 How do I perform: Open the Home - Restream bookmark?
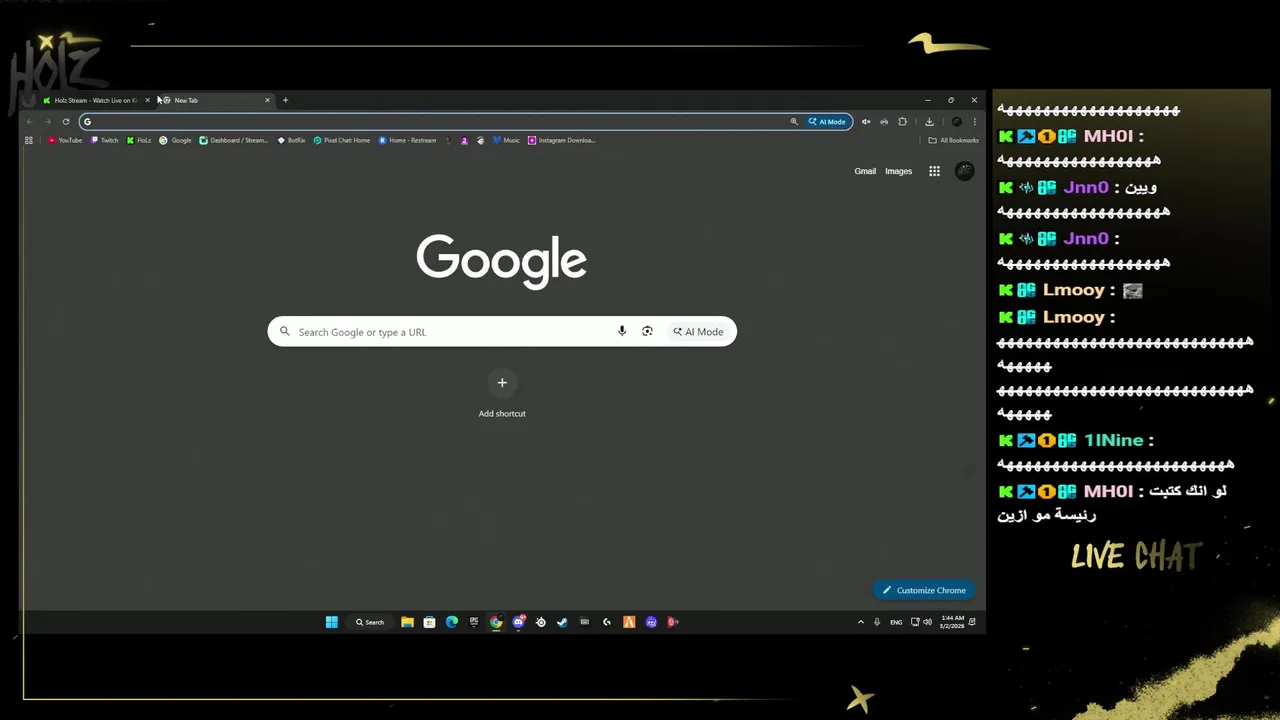[408, 140]
